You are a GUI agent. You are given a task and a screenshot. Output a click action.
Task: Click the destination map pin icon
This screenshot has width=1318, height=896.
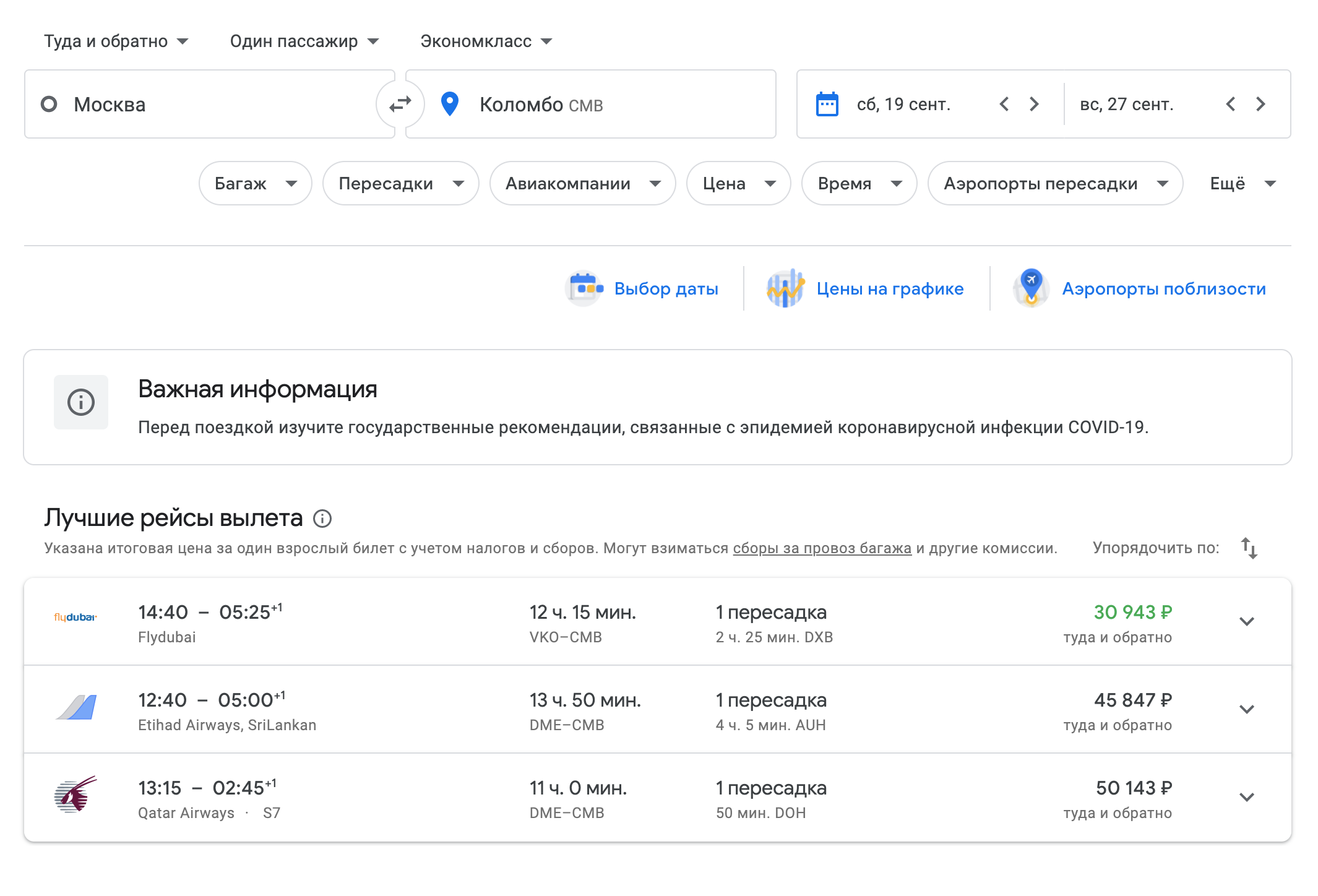tap(450, 104)
